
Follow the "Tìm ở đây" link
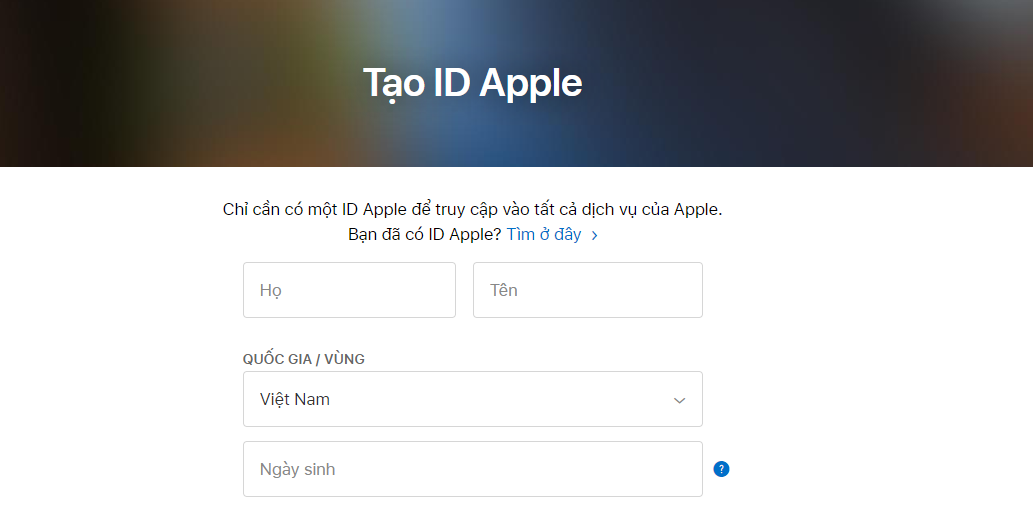(x=543, y=234)
